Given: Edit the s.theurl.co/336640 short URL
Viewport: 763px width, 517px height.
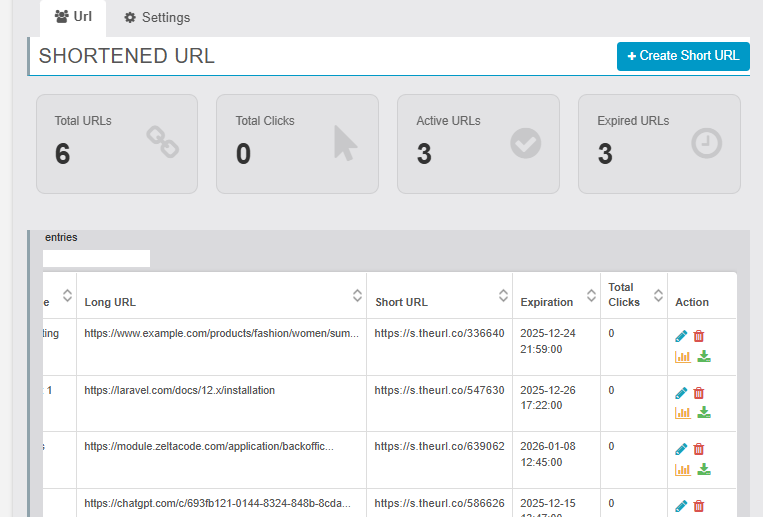Looking at the screenshot, I should coord(681,337).
